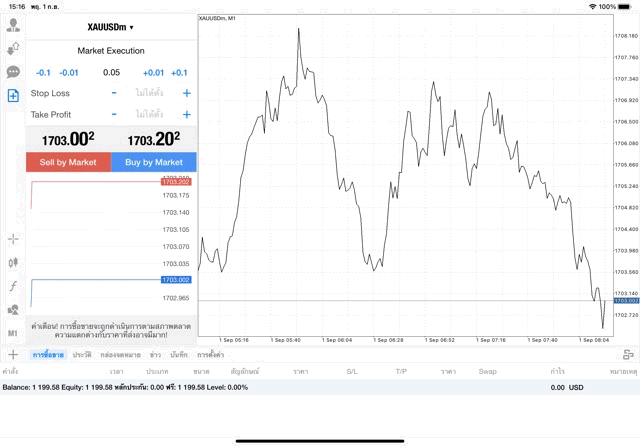Click the layout icon right of bottom tabs
Image resolution: width=640 pixels, height=447 pixels.
(x=628, y=354)
